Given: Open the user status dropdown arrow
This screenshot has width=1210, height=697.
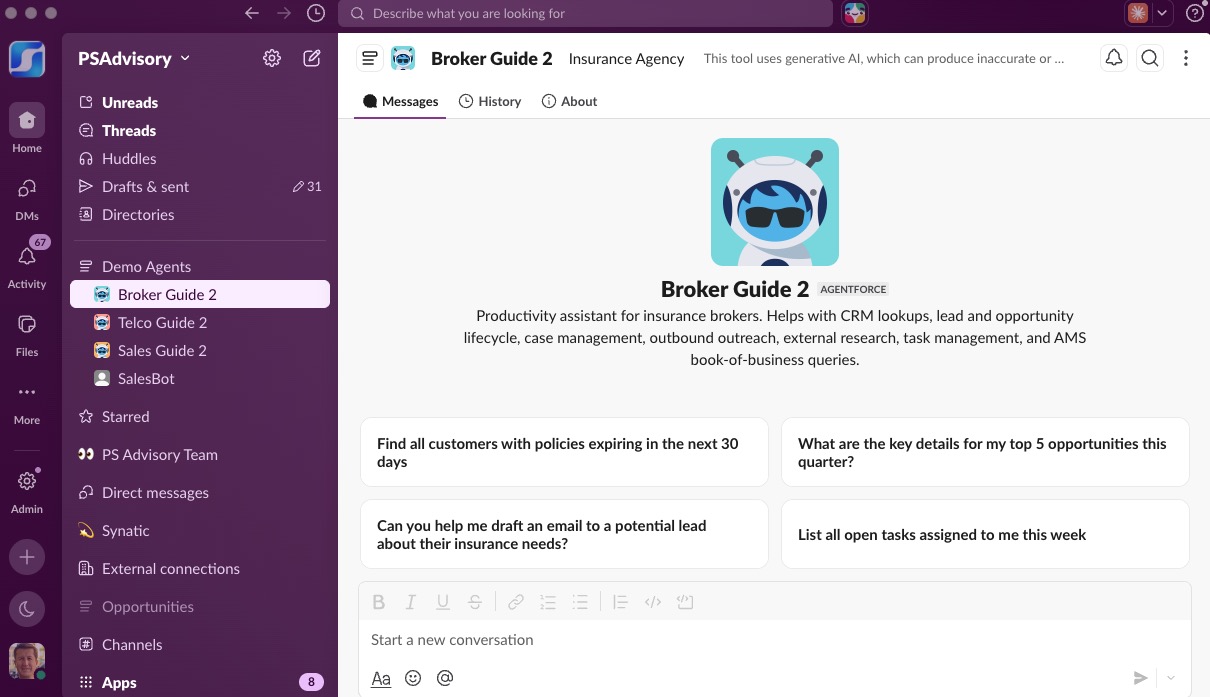Looking at the screenshot, I should [1162, 13].
